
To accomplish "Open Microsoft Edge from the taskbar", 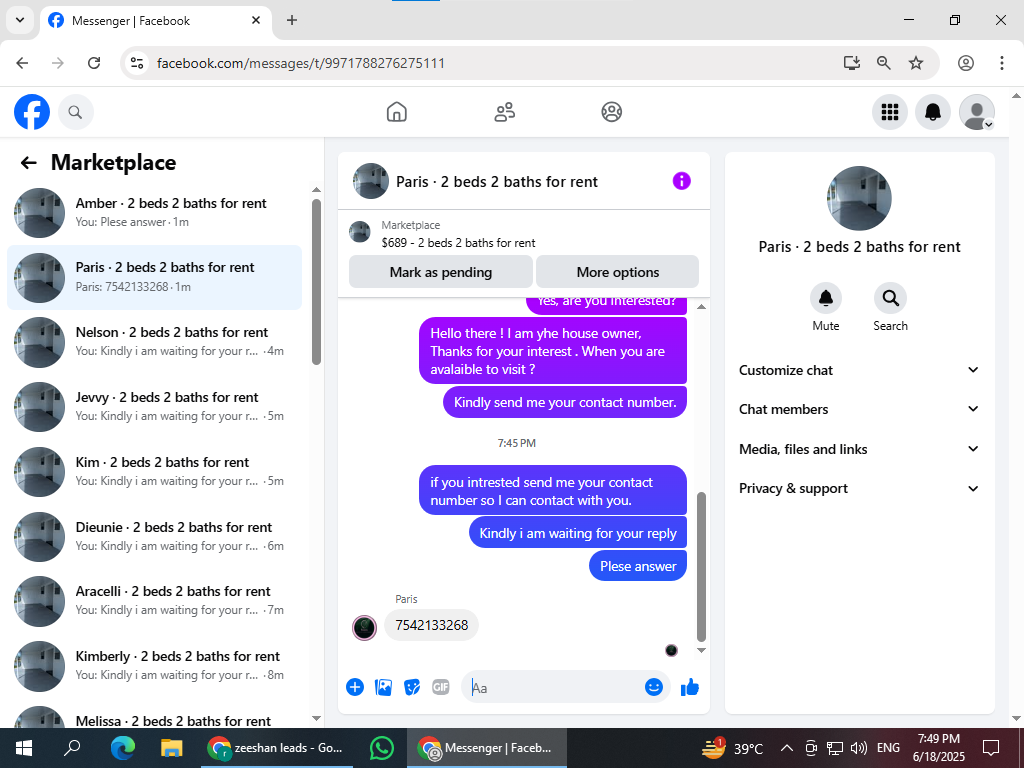I will tap(122, 748).
